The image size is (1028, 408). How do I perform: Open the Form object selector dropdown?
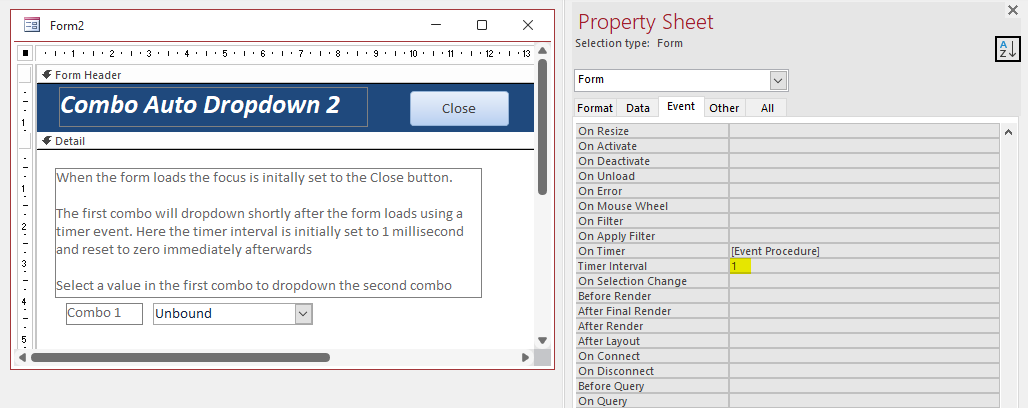click(778, 80)
